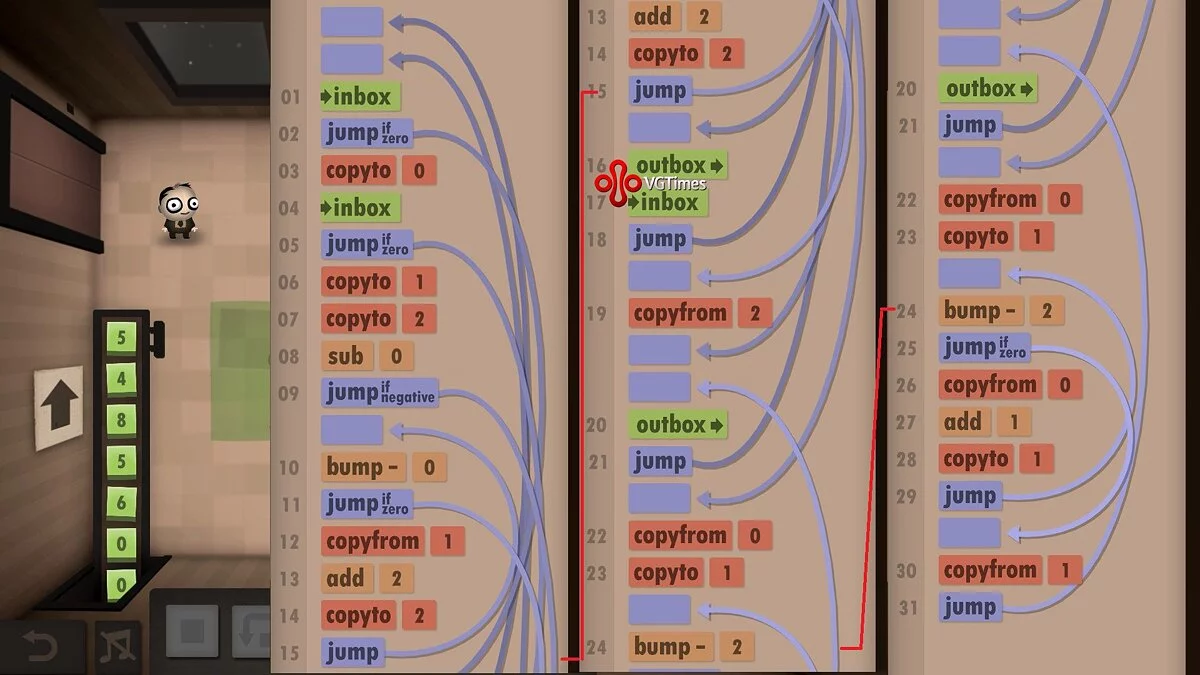
Task: Select the inbox tile showing 4
Action: click(x=122, y=379)
